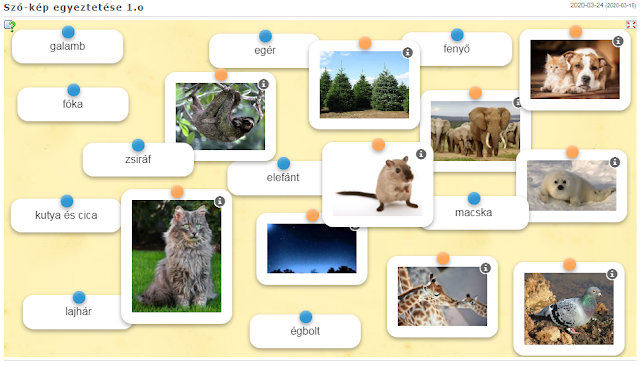Click the orange pin on the night sky picture

[312, 215]
